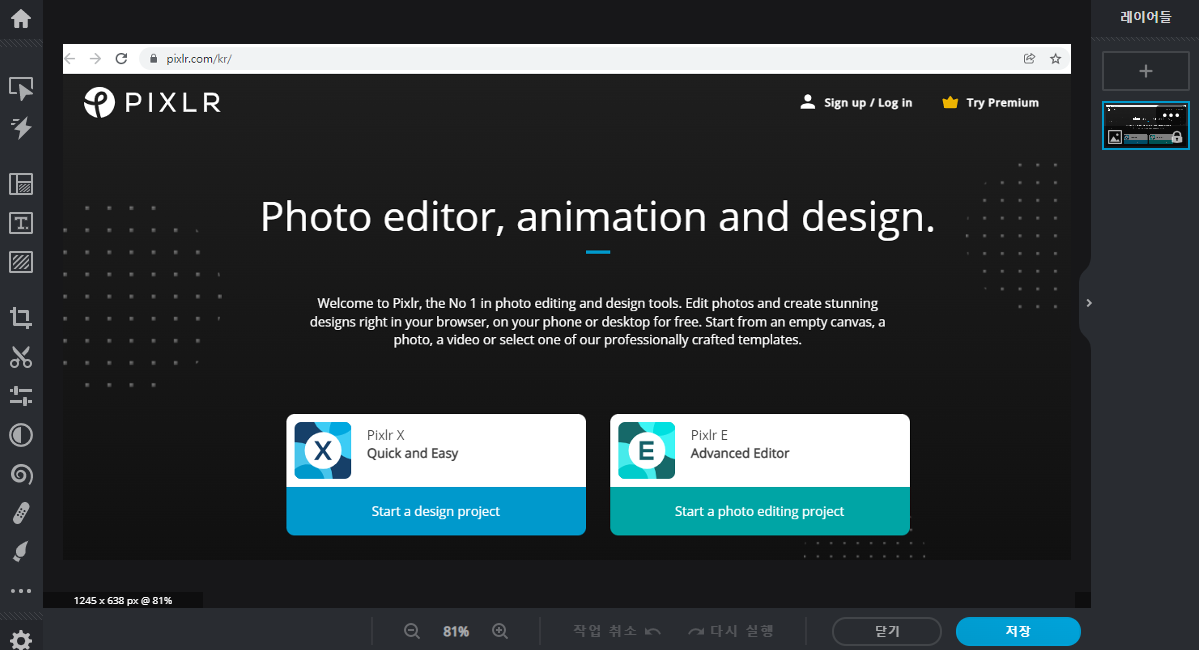Select the Retouch bandage tool
Image resolution: width=1199 pixels, height=650 pixels.
21,513
